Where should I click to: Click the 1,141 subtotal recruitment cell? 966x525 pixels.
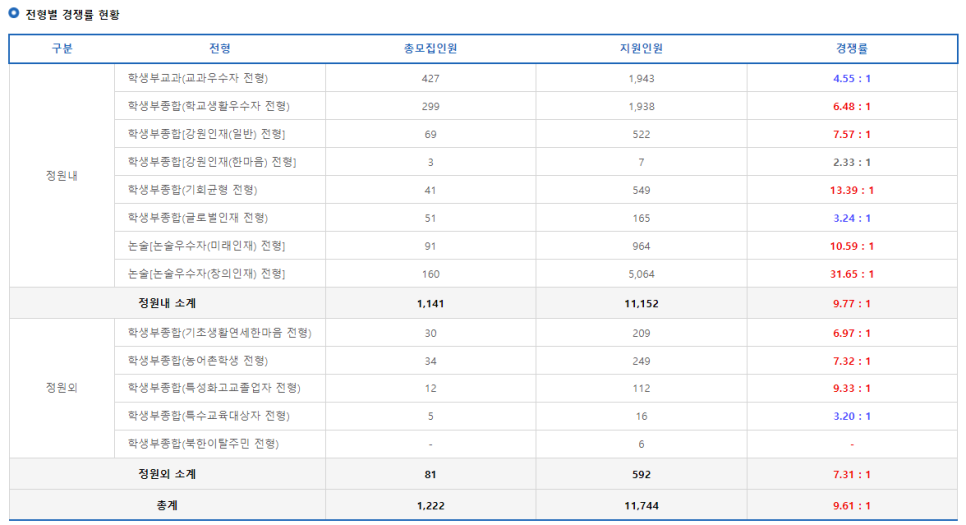[x=431, y=303]
